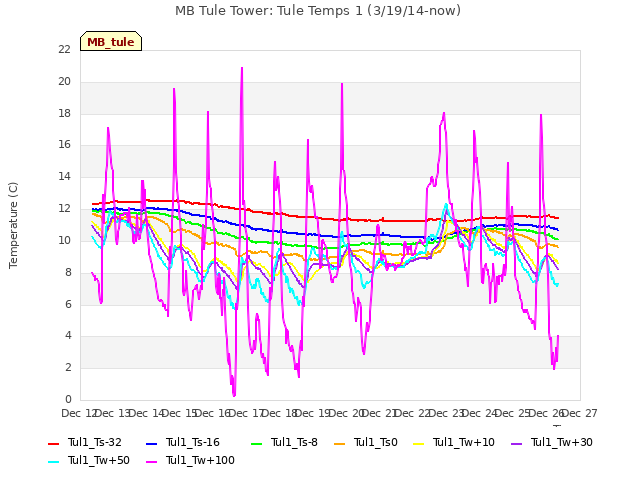The width and height of the screenshot is (640, 480).
Task: Click the Dec 12 x-axis label
Action: point(79,413)
